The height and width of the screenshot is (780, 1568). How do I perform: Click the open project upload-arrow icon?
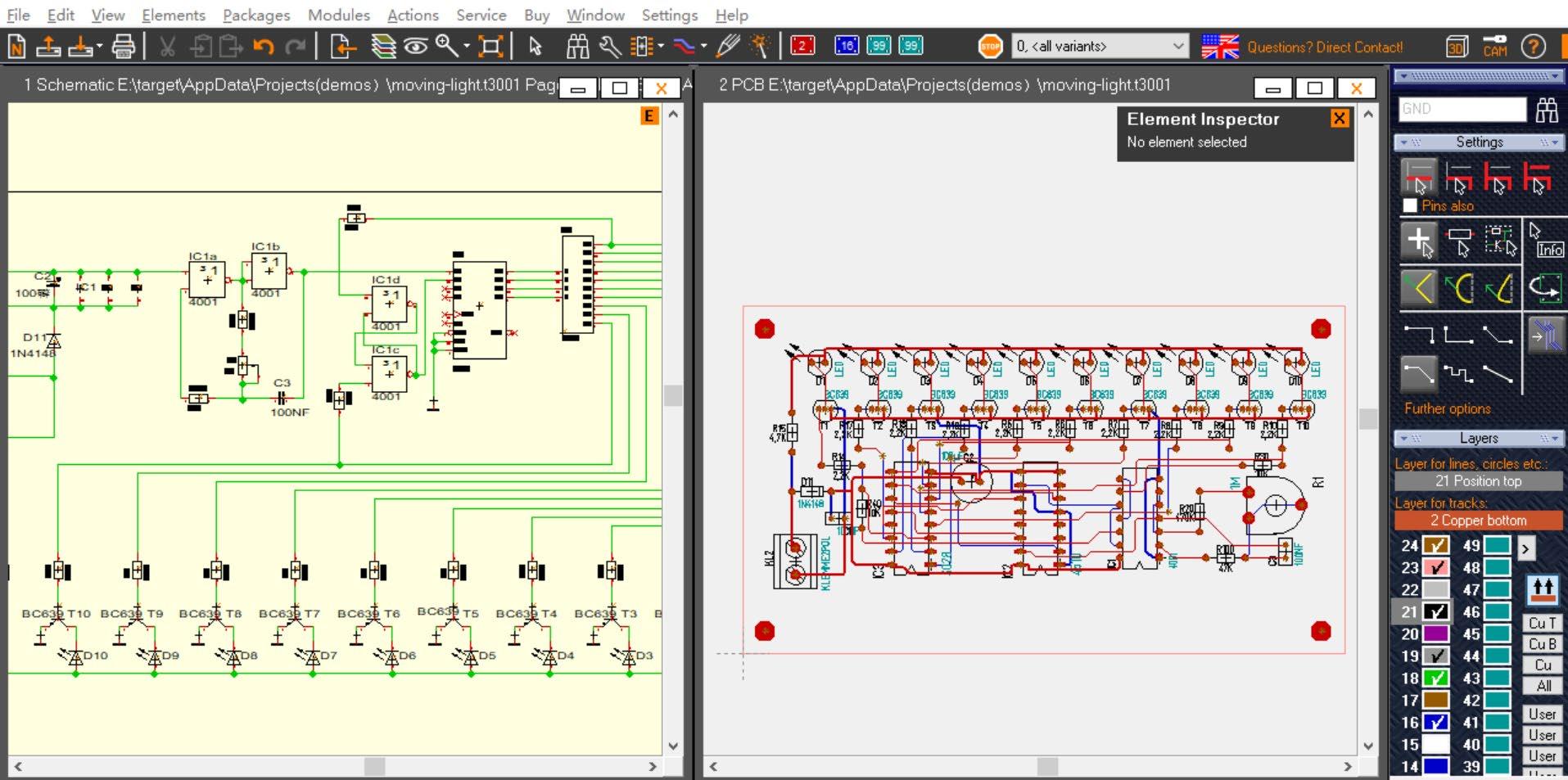[48, 47]
